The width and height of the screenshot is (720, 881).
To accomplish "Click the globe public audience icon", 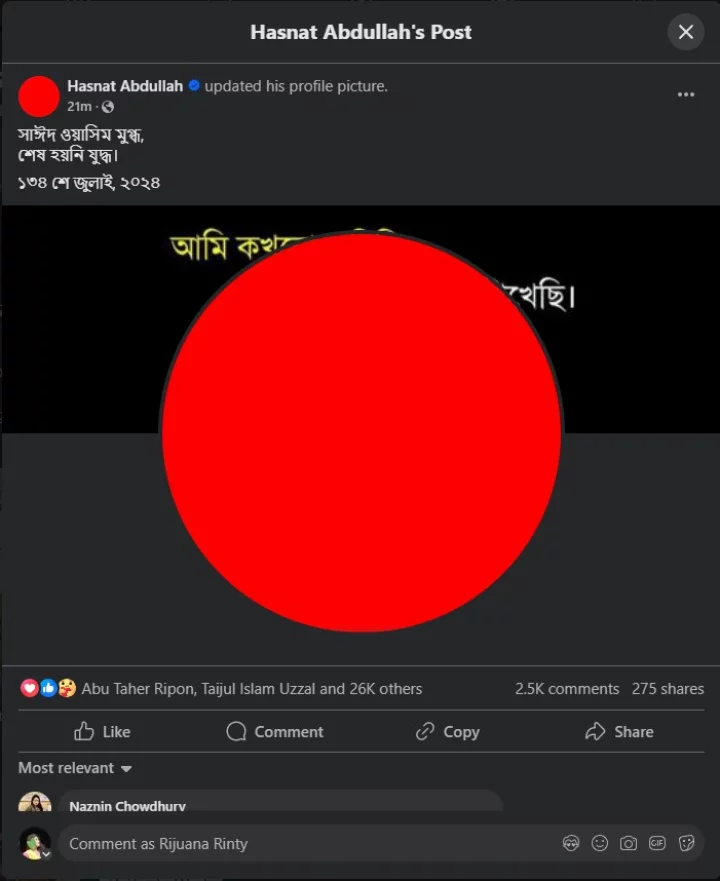I will pos(107,107).
